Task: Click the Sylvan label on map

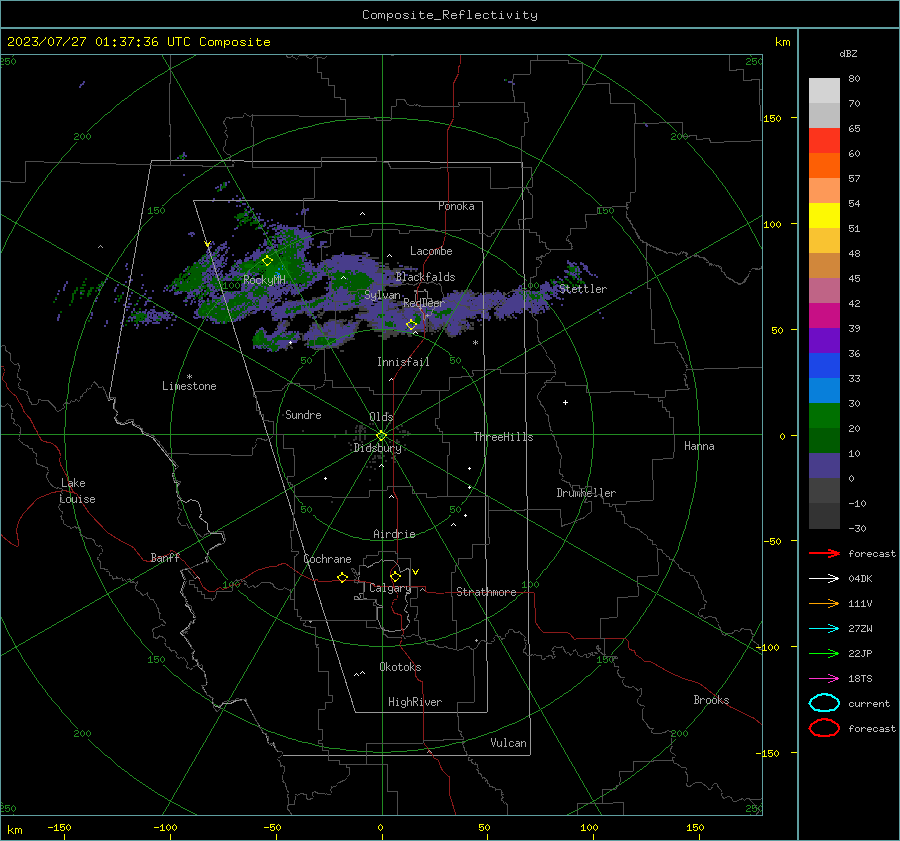Action: (382, 295)
